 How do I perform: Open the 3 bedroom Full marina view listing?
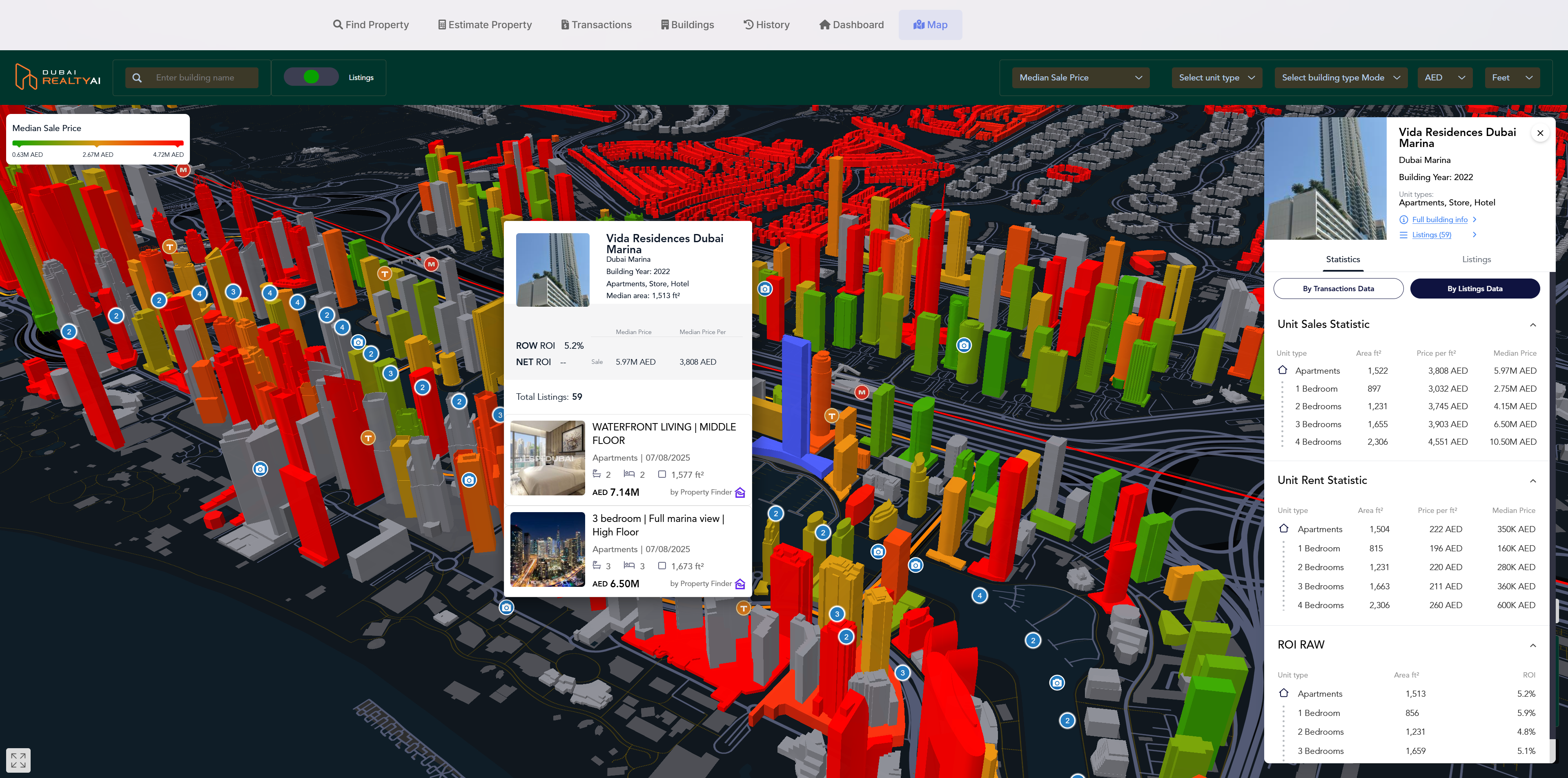(x=628, y=551)
